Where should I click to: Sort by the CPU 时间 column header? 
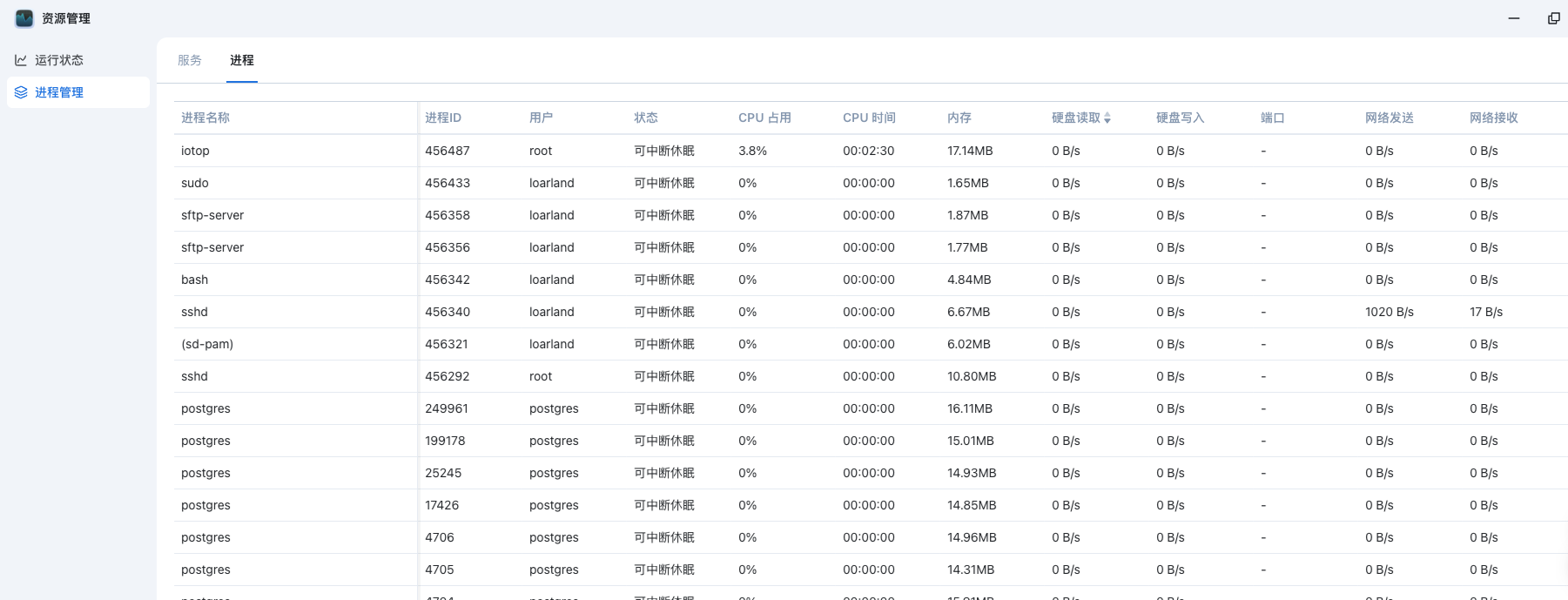pyautogui.click(x=869, y=118)
